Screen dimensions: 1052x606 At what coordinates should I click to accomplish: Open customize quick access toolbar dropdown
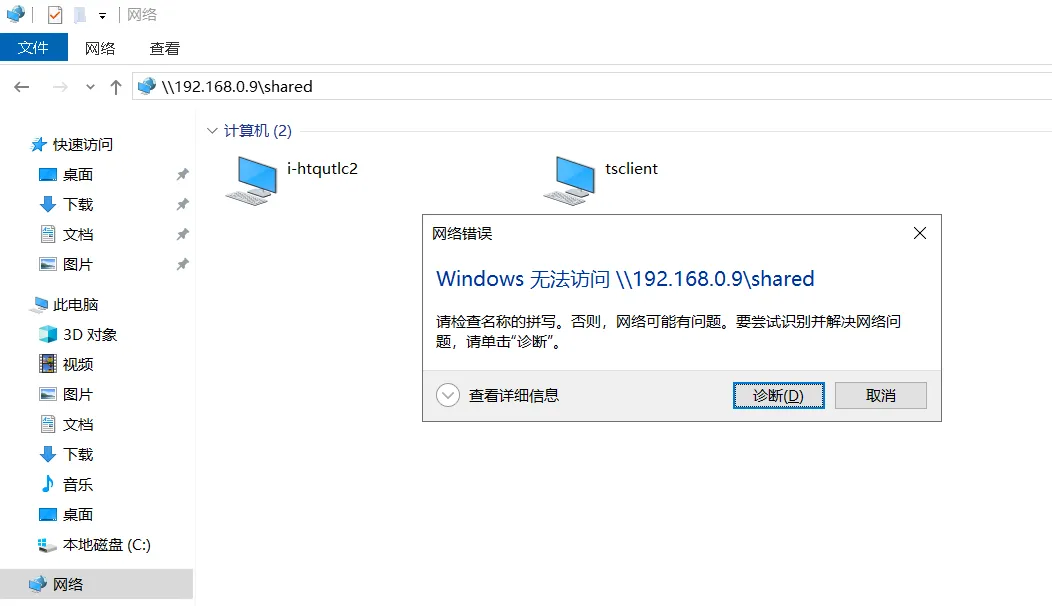tap(102, 15)
